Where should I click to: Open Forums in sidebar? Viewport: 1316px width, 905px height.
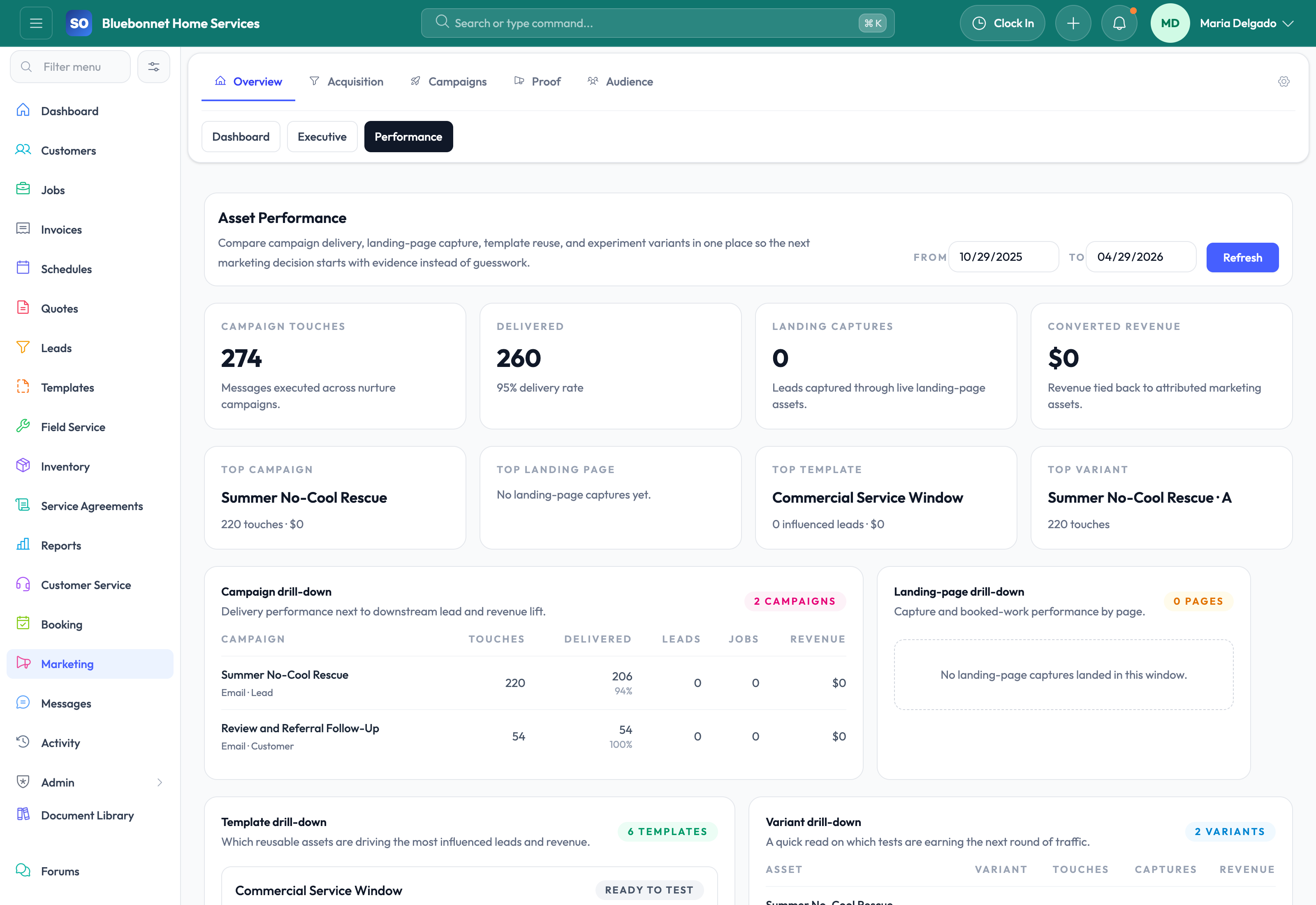point(90,872)
